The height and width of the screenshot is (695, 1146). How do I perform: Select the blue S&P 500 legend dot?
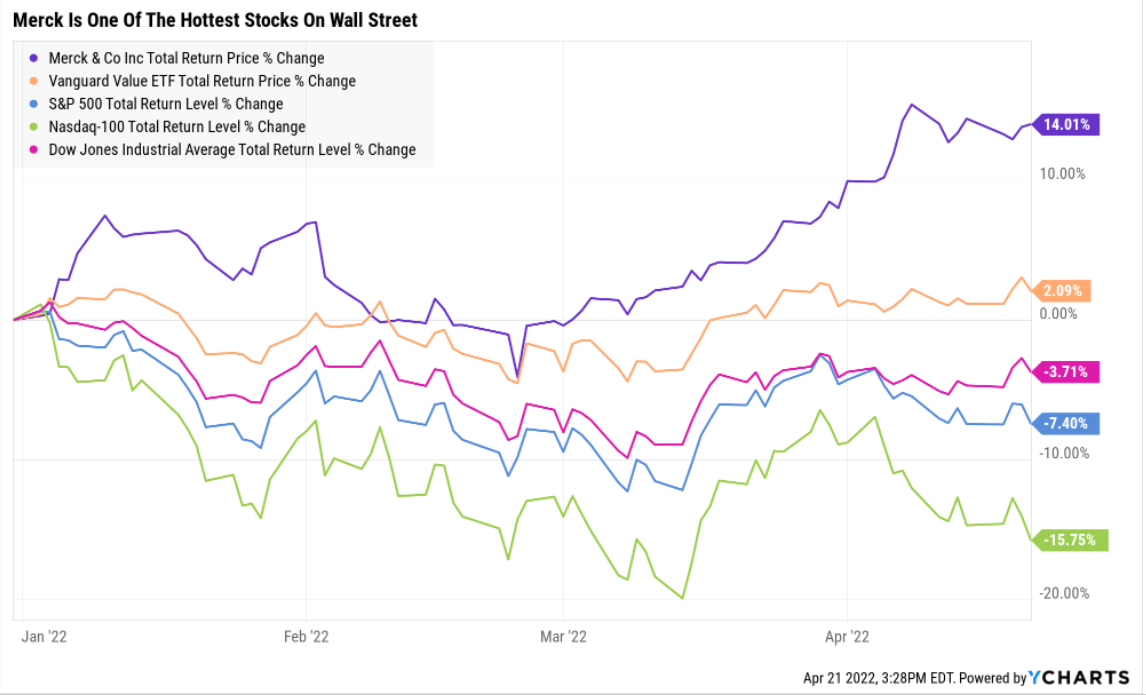click(35, 104)
